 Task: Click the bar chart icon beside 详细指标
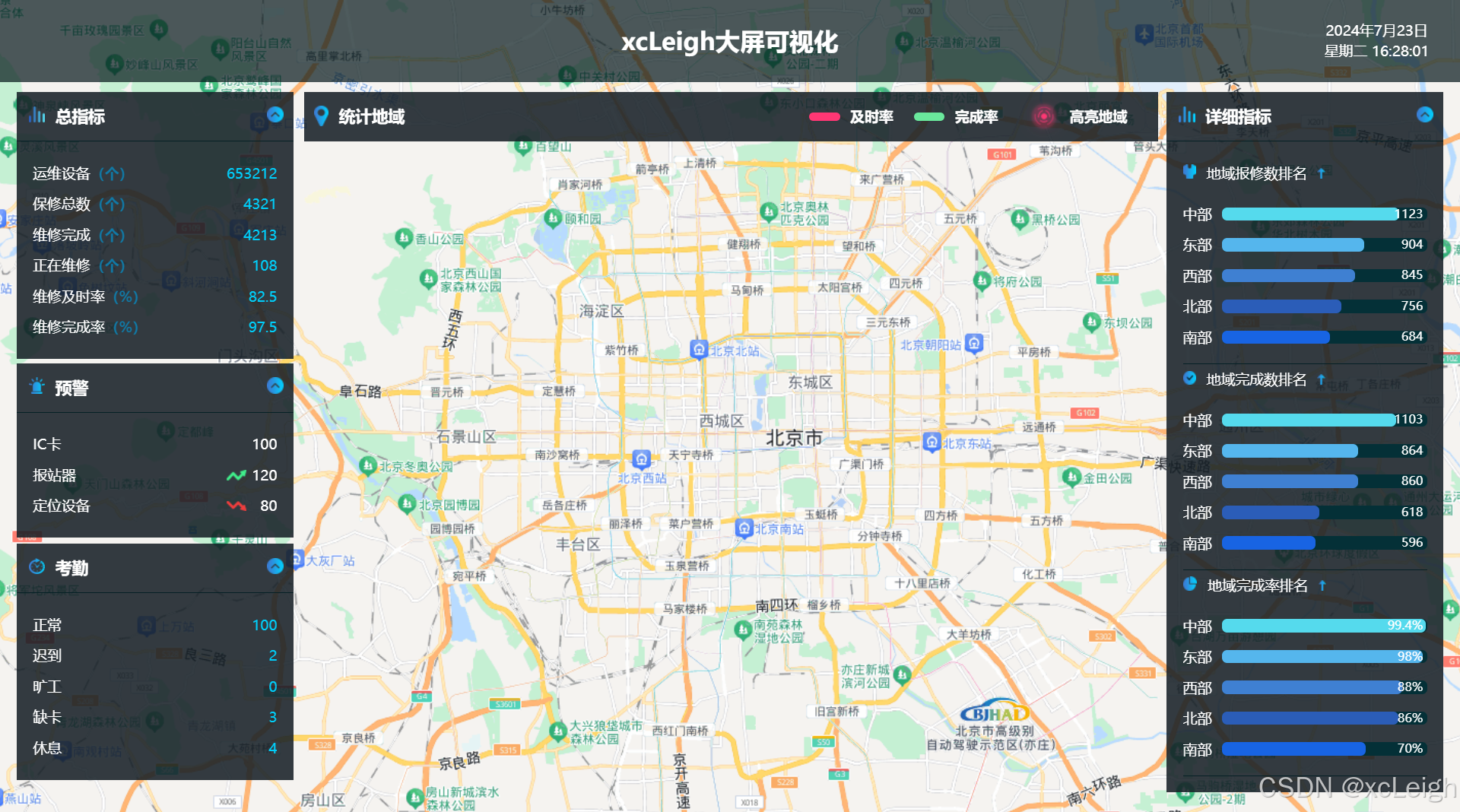[1186, 116]
